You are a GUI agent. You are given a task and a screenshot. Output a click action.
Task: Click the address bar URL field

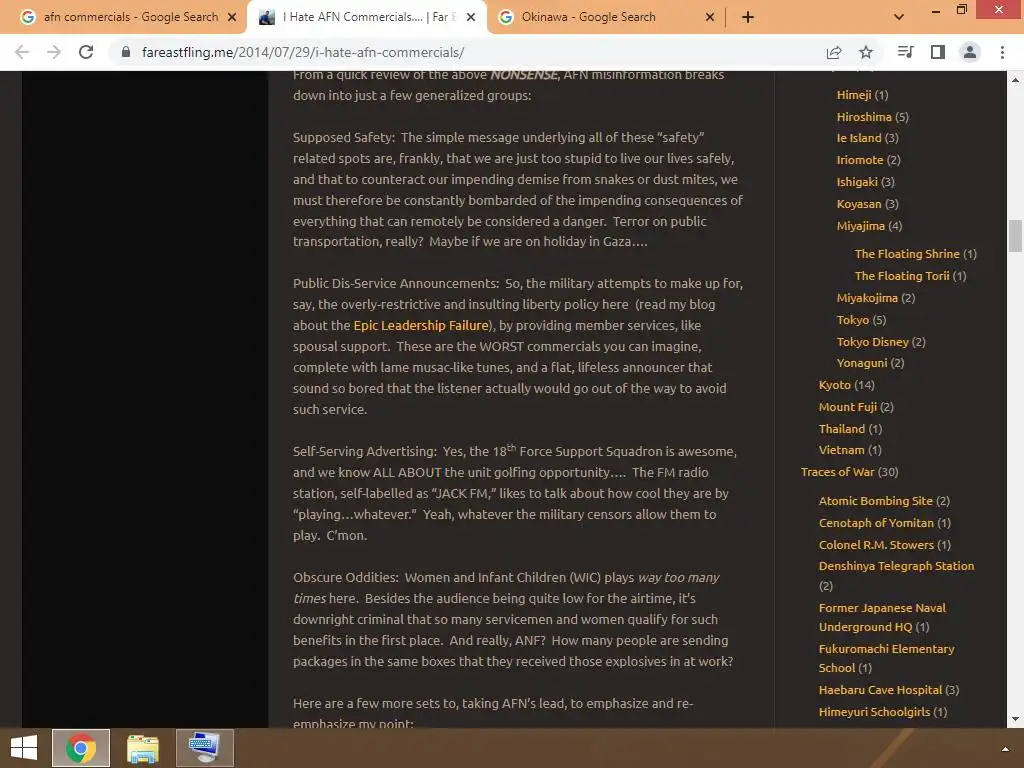tap(477, 52)
